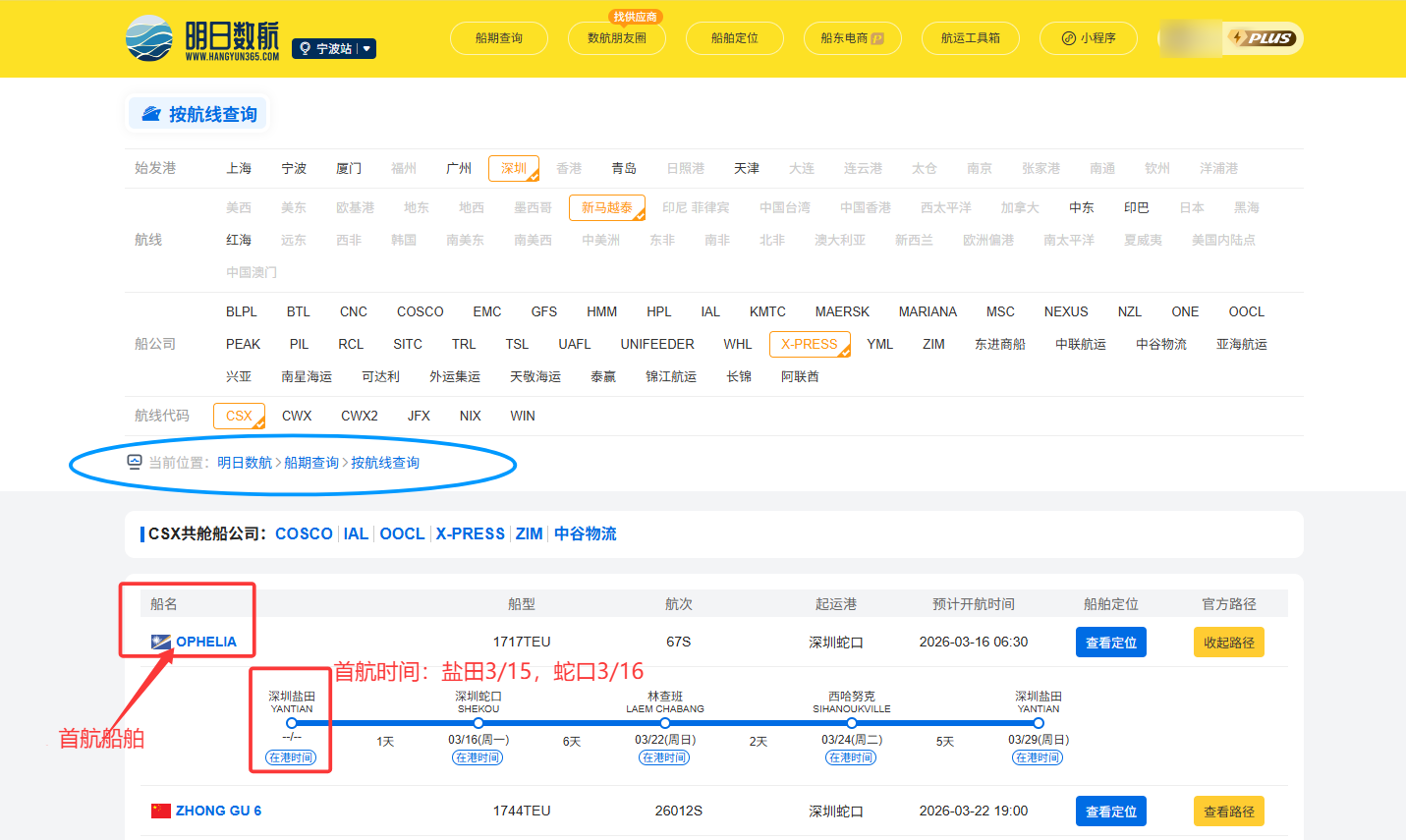This screenshot has height=840, width=1406.
Task: Open the COSCO shared-cabin company link
Action: click(304, 533)
